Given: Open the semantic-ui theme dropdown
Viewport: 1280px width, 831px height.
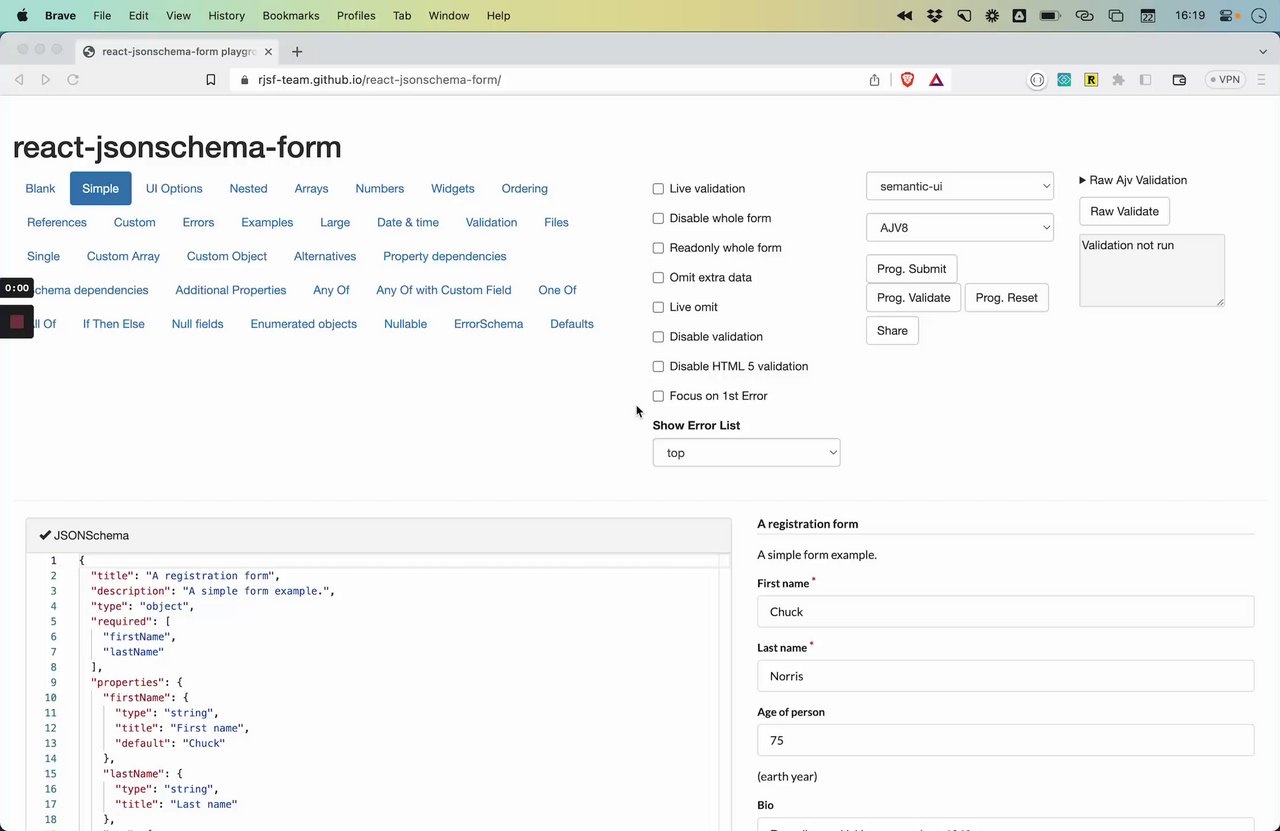Looking at the screenshot, I should click(x=960, y=186).
